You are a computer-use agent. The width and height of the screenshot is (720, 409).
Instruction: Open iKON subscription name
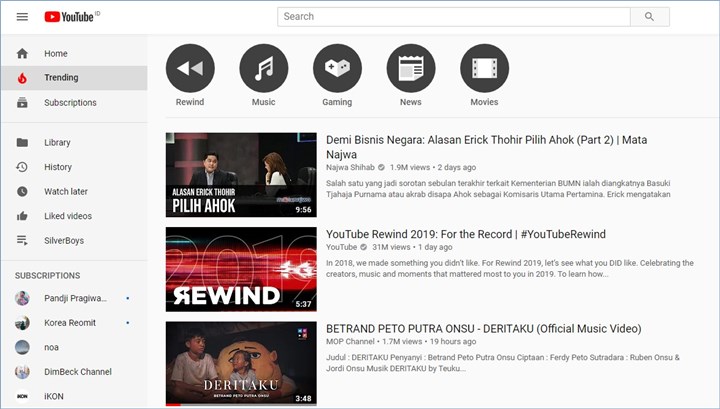pos(54,396)
